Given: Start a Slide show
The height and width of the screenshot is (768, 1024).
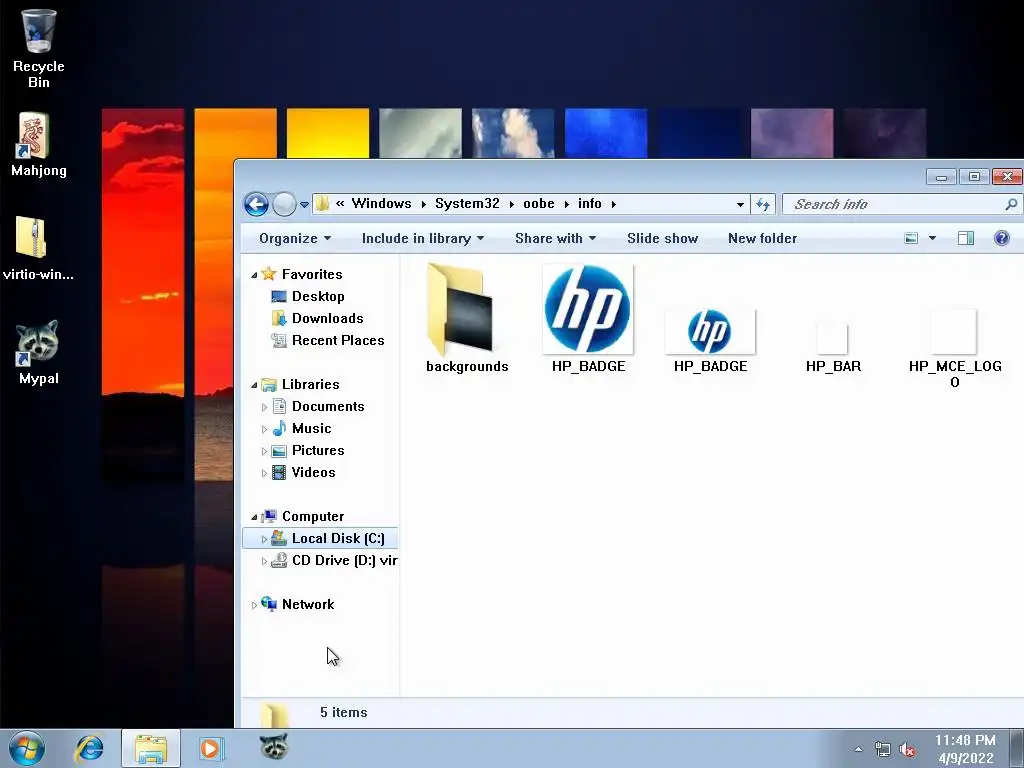Looking at the screenshot, I should coord(662,238).
